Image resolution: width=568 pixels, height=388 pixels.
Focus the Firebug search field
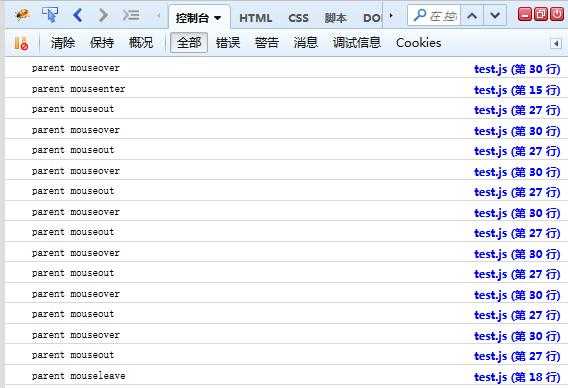click(x=434, y=16)
